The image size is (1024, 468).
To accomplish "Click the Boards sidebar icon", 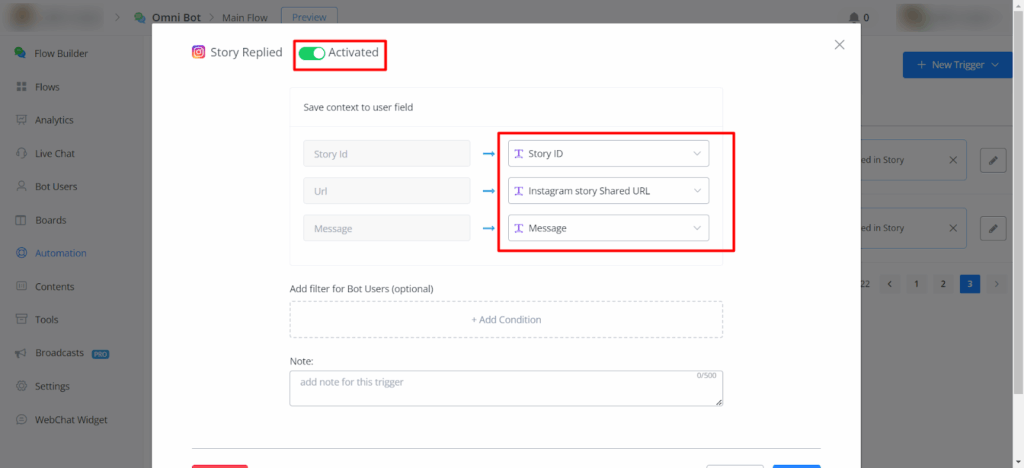I will click(x=21, y=220).
